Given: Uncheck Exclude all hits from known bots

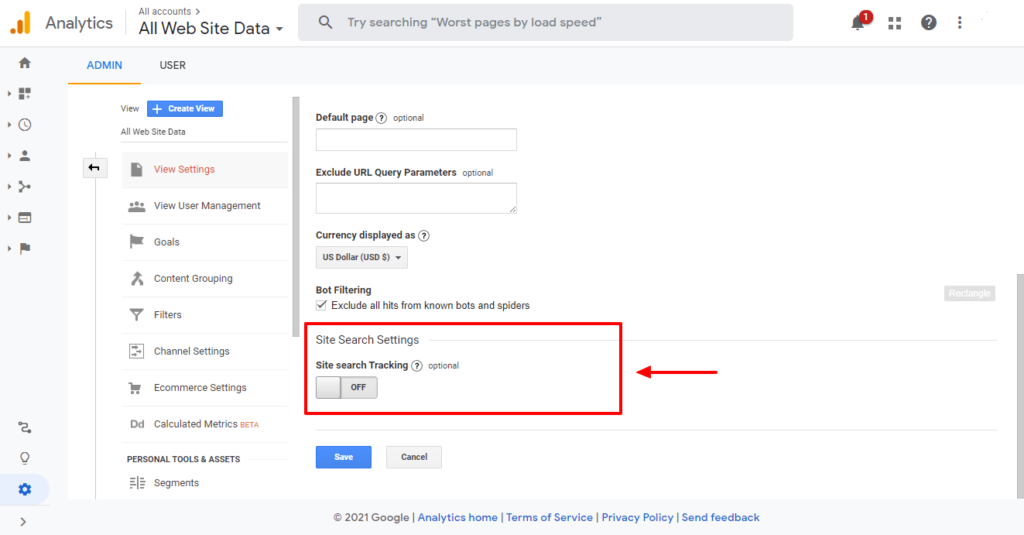Looking at the screenshot, I should pos(321,305).
